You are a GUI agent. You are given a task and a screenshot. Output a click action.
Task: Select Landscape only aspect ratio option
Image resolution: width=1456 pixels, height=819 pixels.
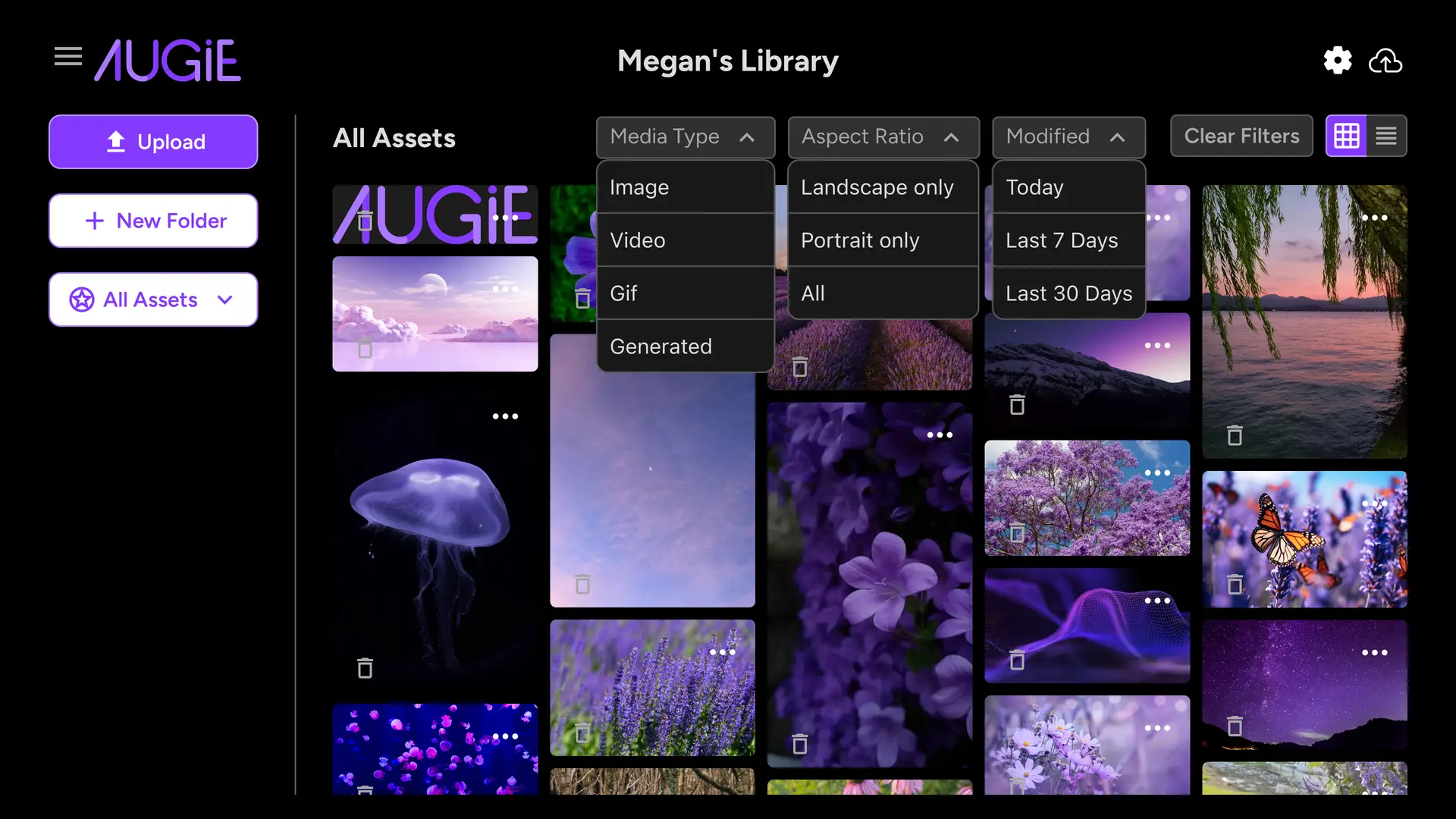coord(878,187)
